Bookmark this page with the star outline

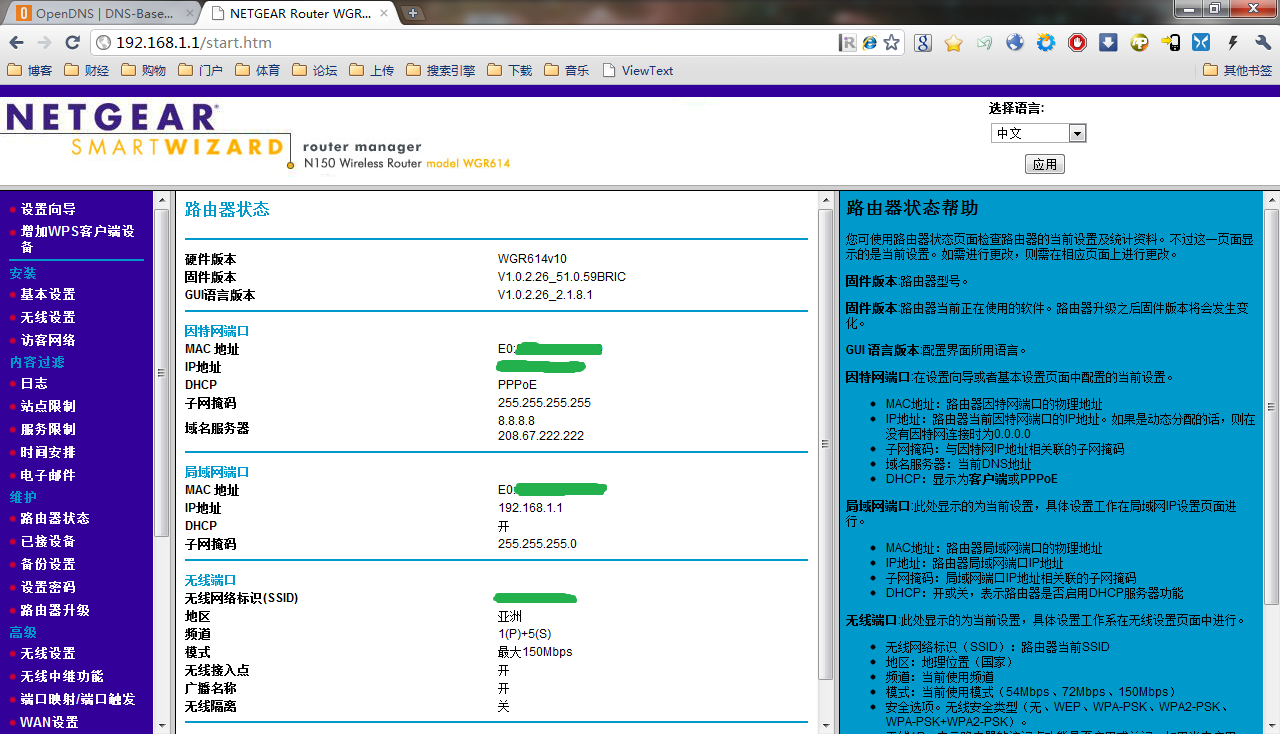[892, 43]
